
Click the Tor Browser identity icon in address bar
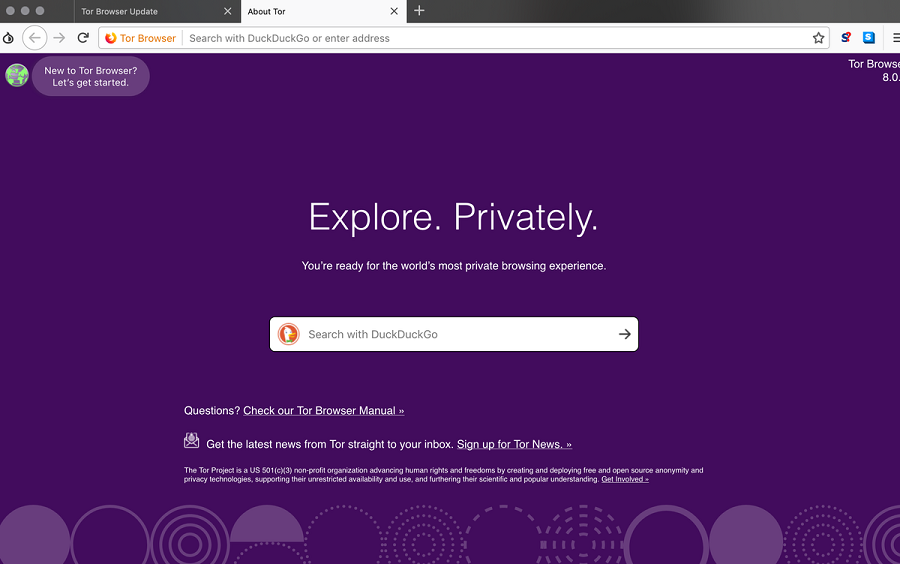click(111, 38)
